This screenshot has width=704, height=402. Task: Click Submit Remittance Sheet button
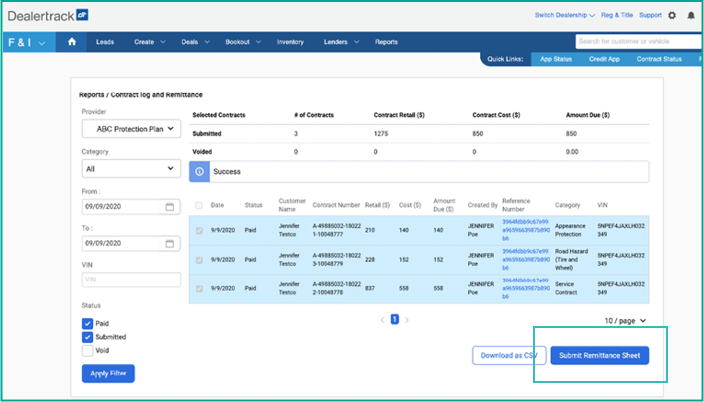(599, 355)
